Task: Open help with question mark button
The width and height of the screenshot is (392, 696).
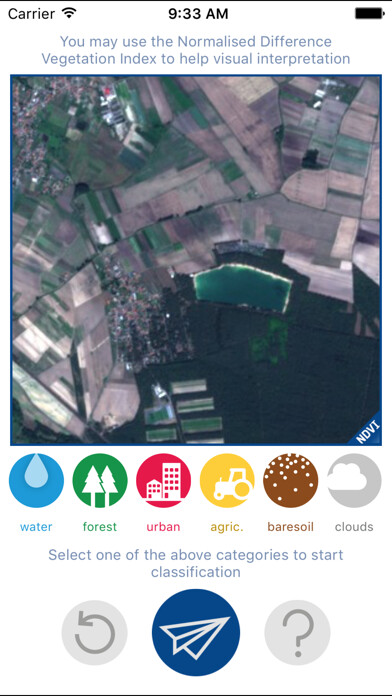Action: 297,633
